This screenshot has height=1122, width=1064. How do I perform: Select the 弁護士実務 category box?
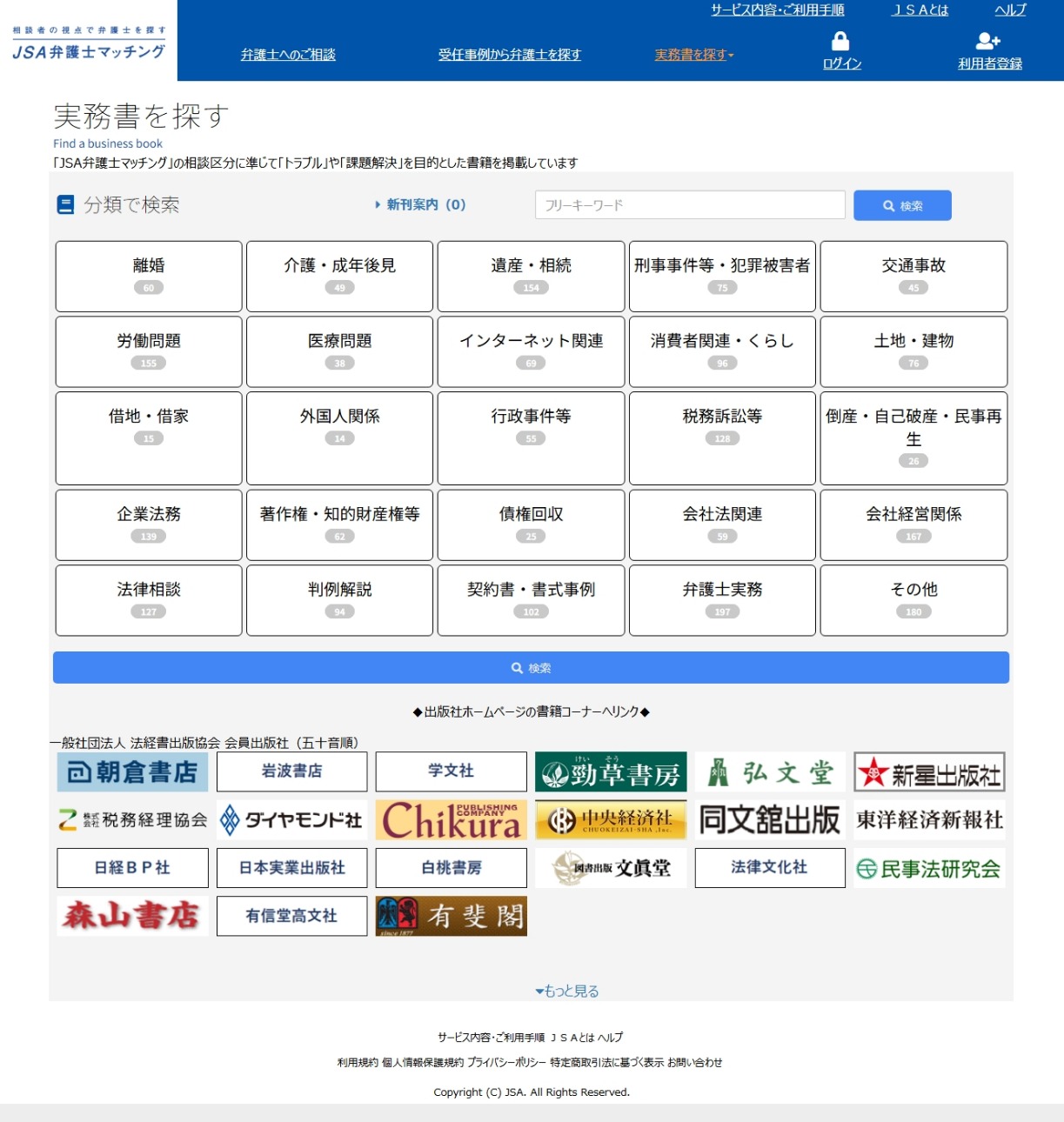click(722, 600)
